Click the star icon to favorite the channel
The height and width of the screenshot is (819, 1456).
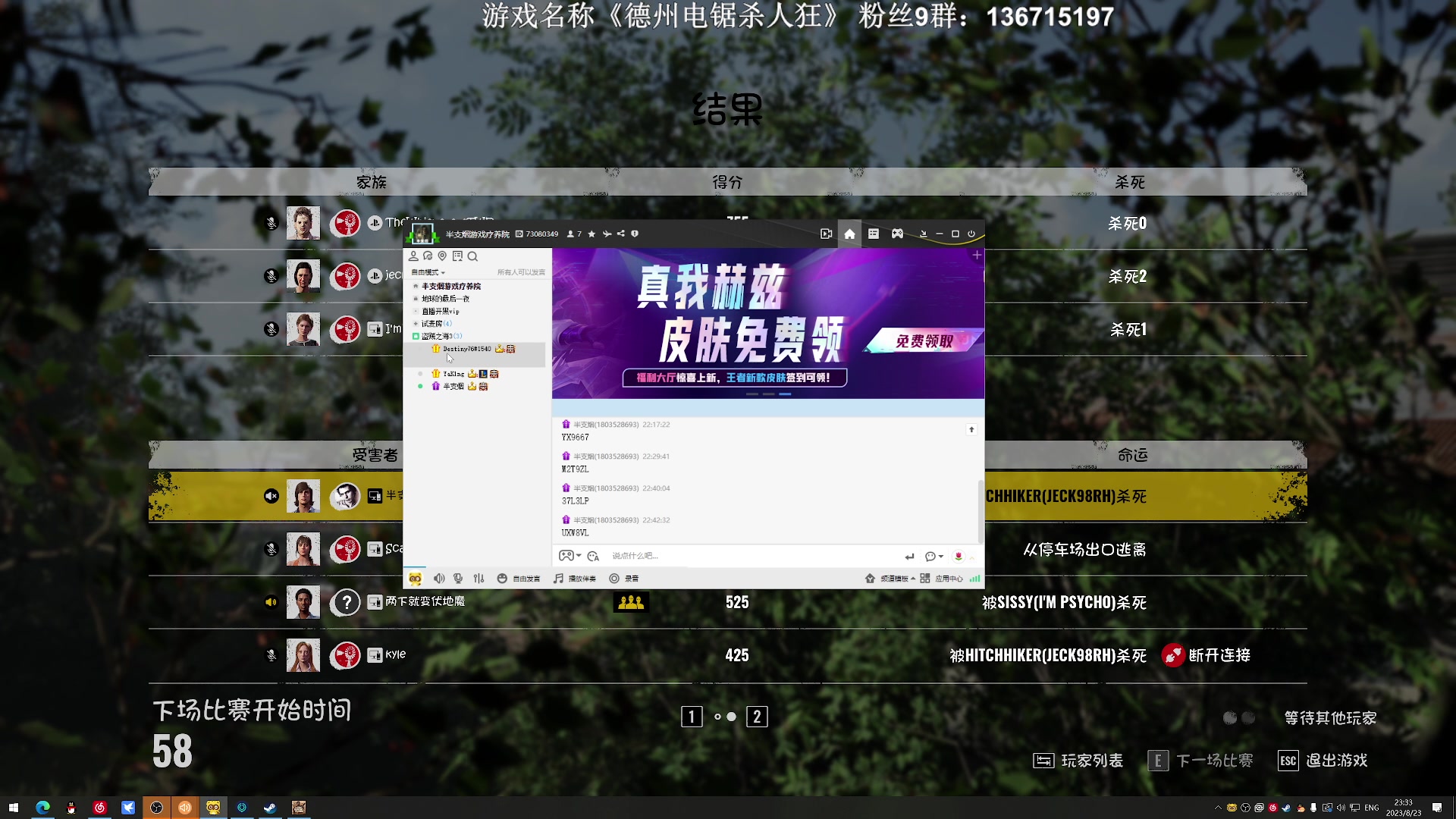click(x=592, y=234)
